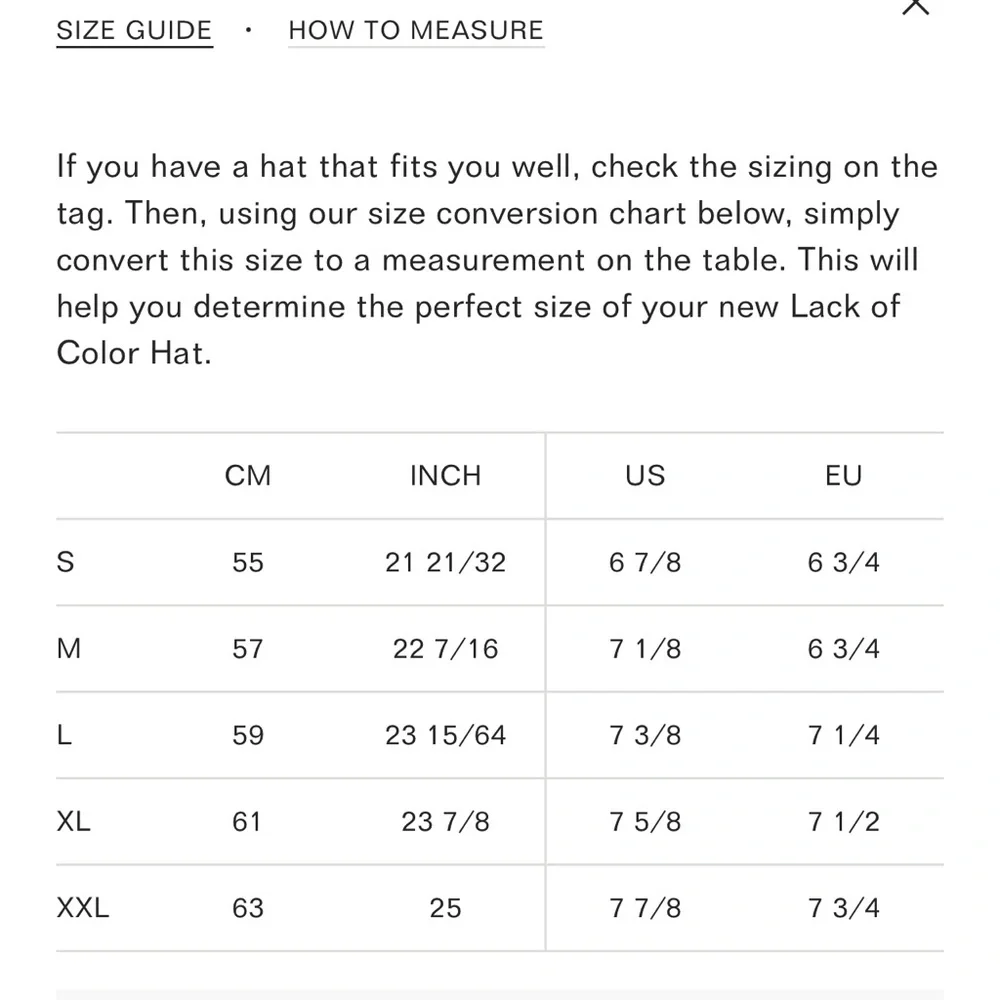Switch to the Size Guide tab

134,31
